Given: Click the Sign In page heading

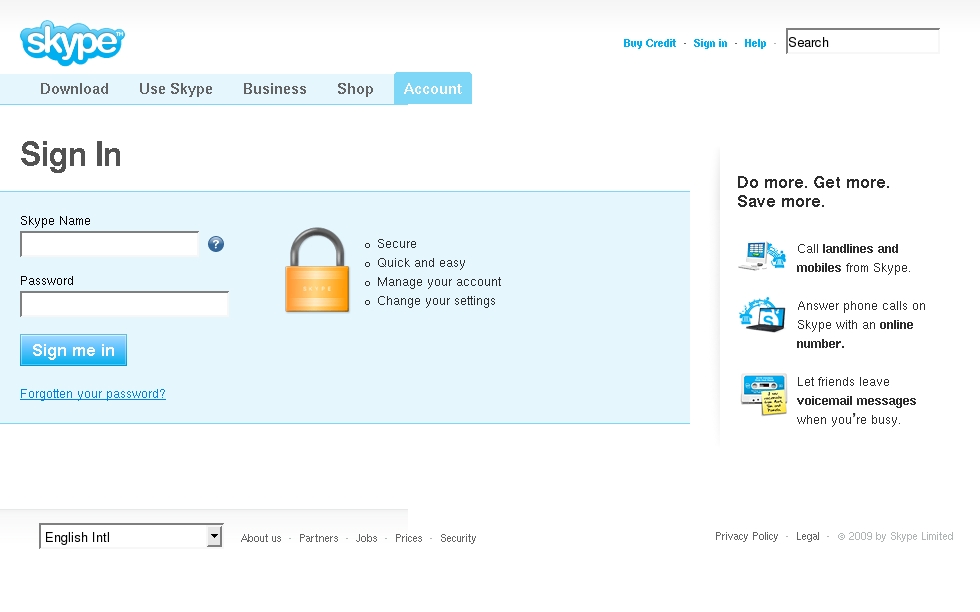Looking at the screenshot, I should click(71, 154).
